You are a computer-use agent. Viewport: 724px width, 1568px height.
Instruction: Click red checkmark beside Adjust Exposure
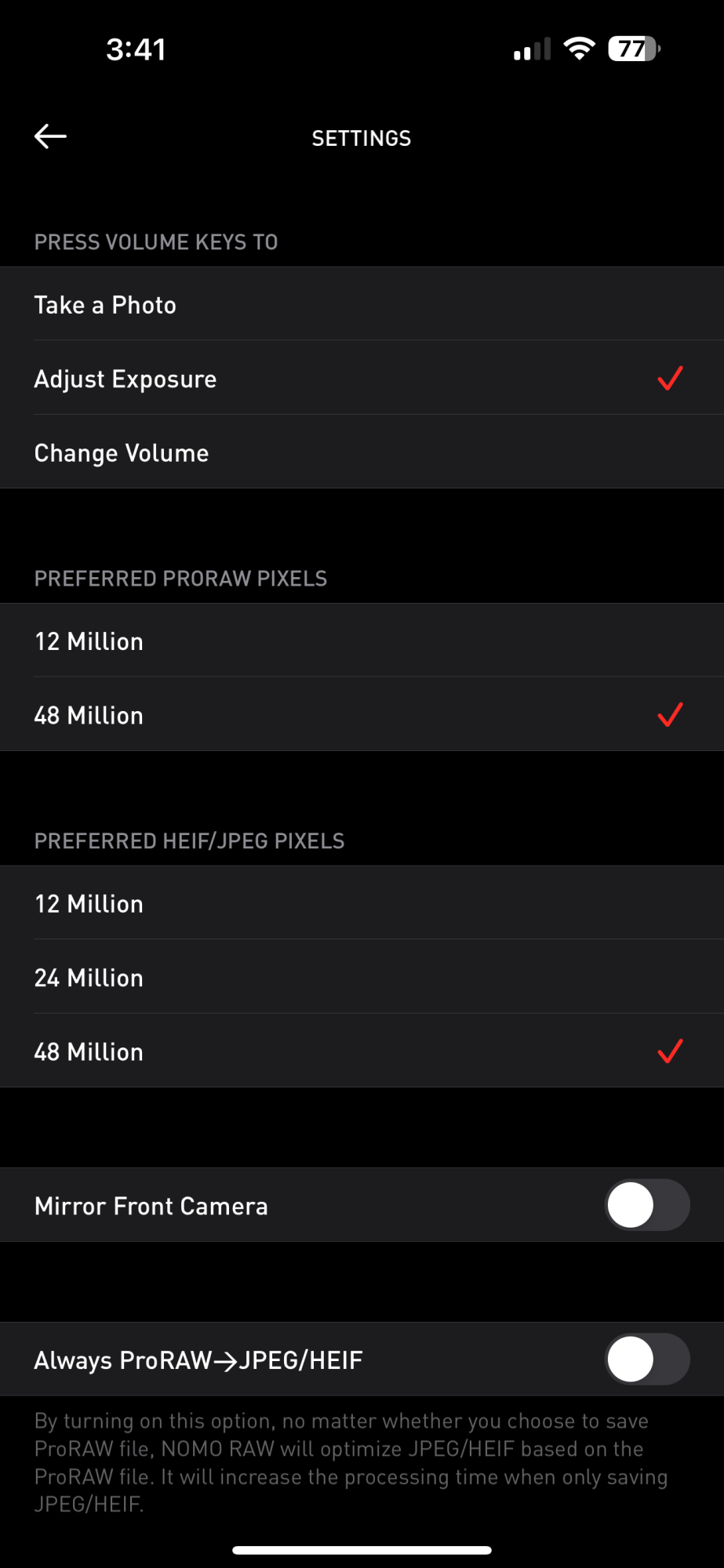pos(670,379)
